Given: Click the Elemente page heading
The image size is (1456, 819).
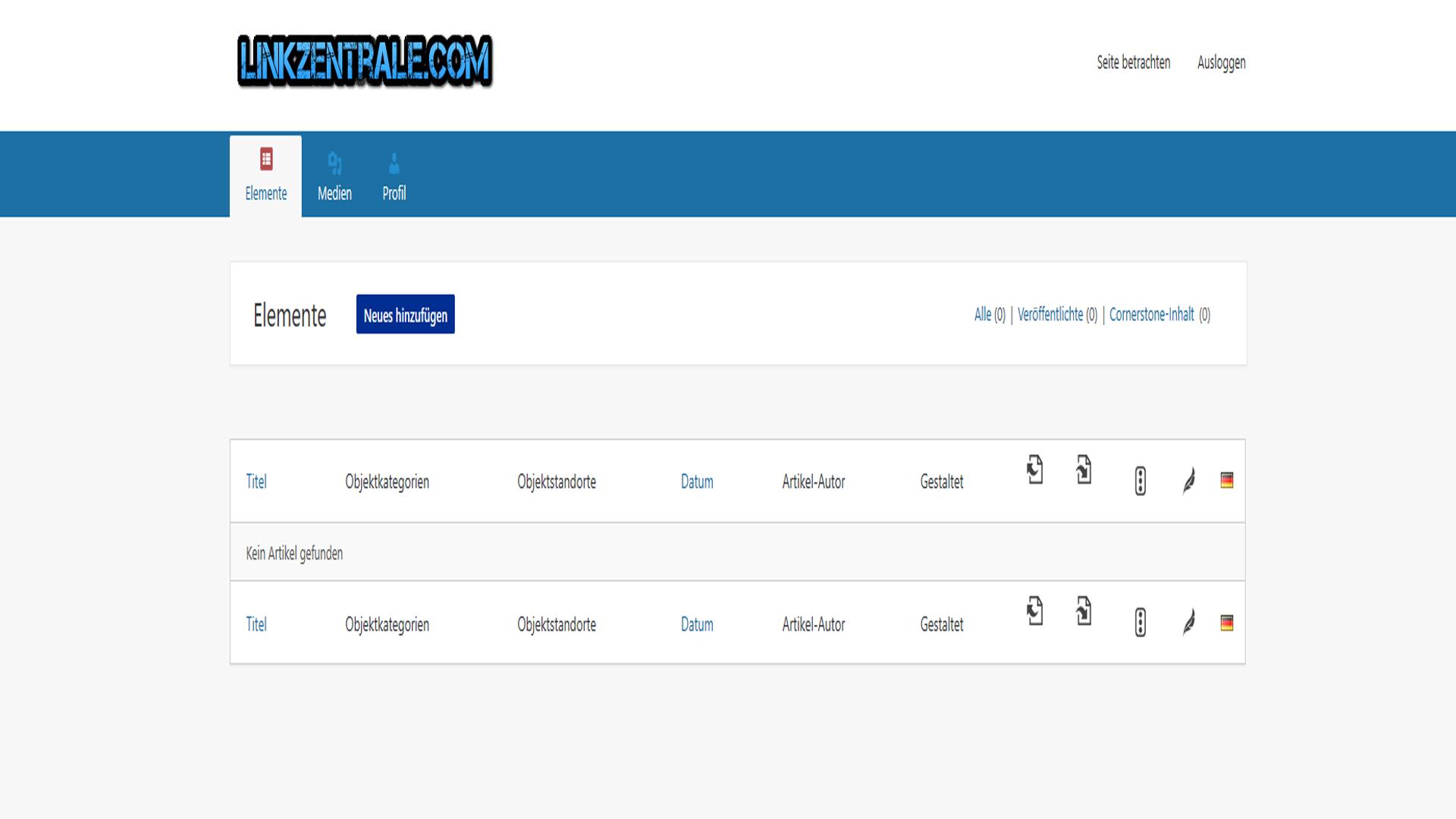Looking at the screenshot, I should click(x=290, y=315).
